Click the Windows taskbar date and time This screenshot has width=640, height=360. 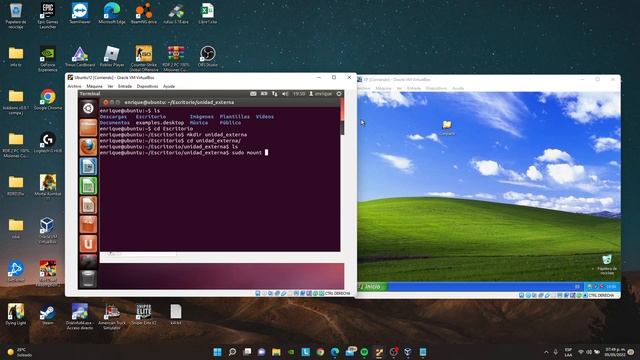[x=615, y=352]
